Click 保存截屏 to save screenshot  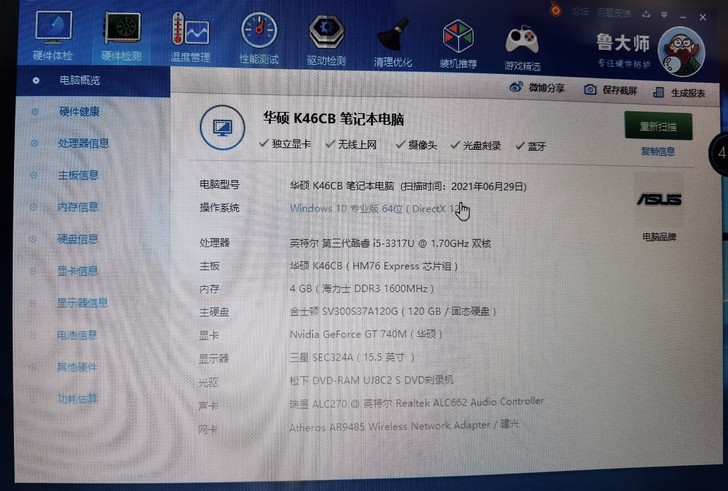[x=619, y=90]
